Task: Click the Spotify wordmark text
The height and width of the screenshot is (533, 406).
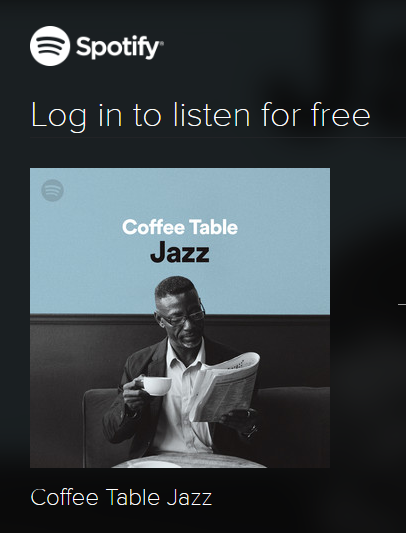Action: (118, 48)
